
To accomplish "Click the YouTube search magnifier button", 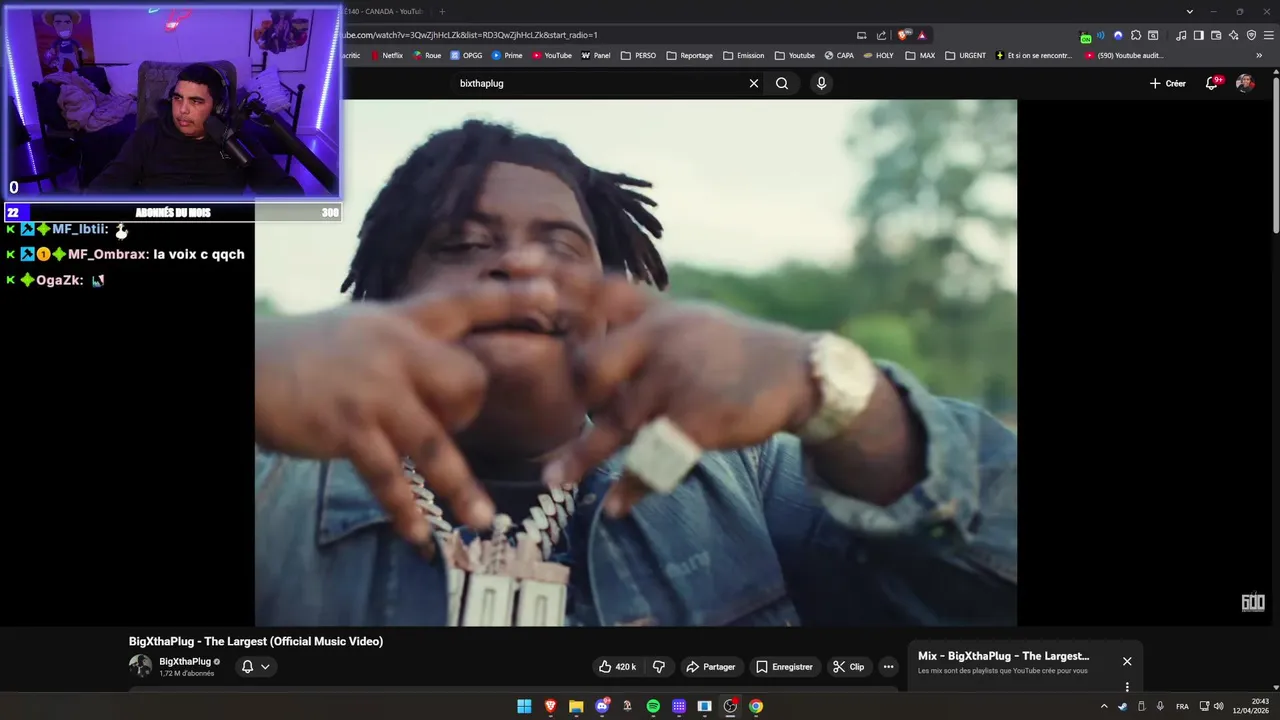I will pyautogui.click(x=782, y=83).
